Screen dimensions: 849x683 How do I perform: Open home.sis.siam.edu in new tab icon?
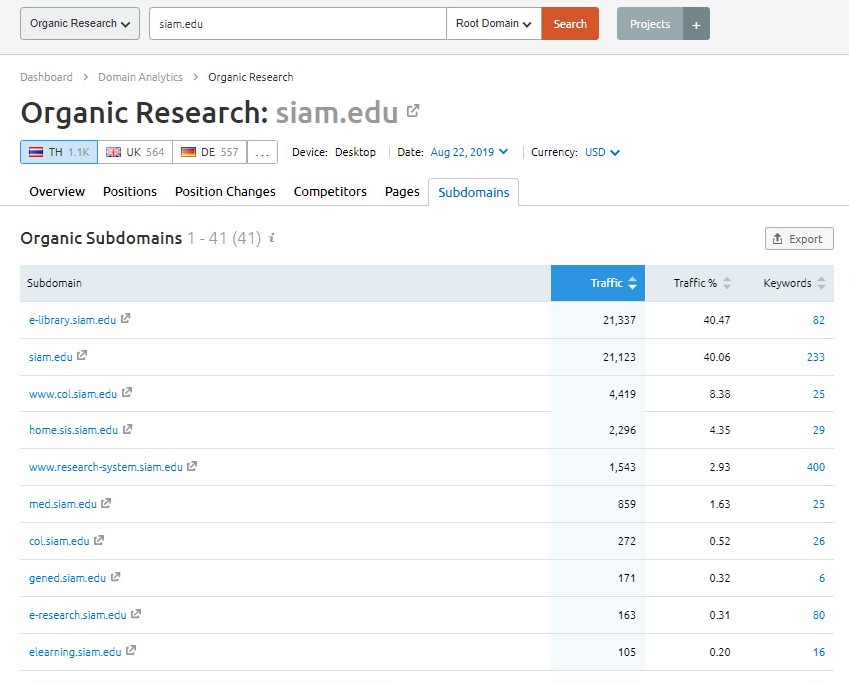(x=128, y=430)
